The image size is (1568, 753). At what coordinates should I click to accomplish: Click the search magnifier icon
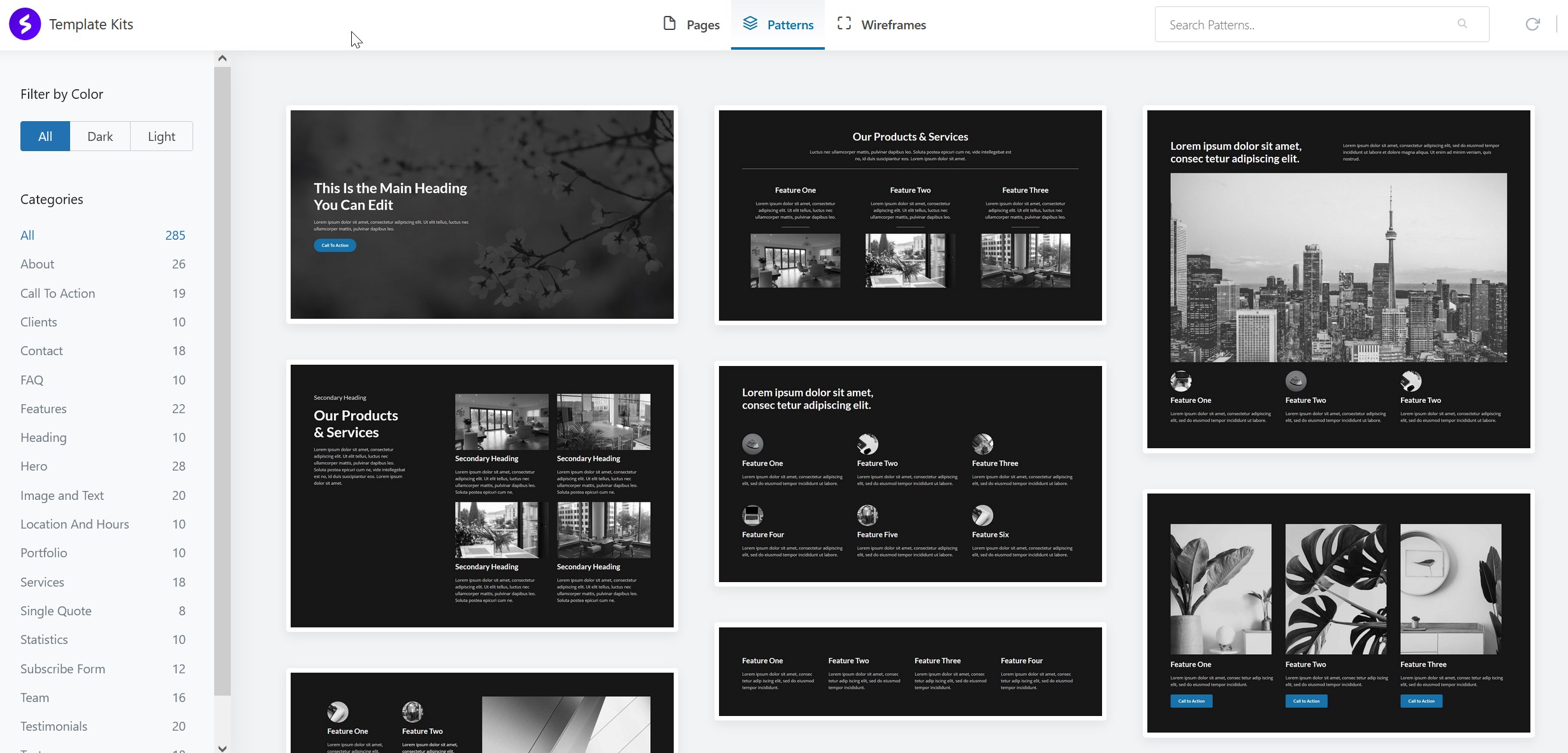point(1462,24)
